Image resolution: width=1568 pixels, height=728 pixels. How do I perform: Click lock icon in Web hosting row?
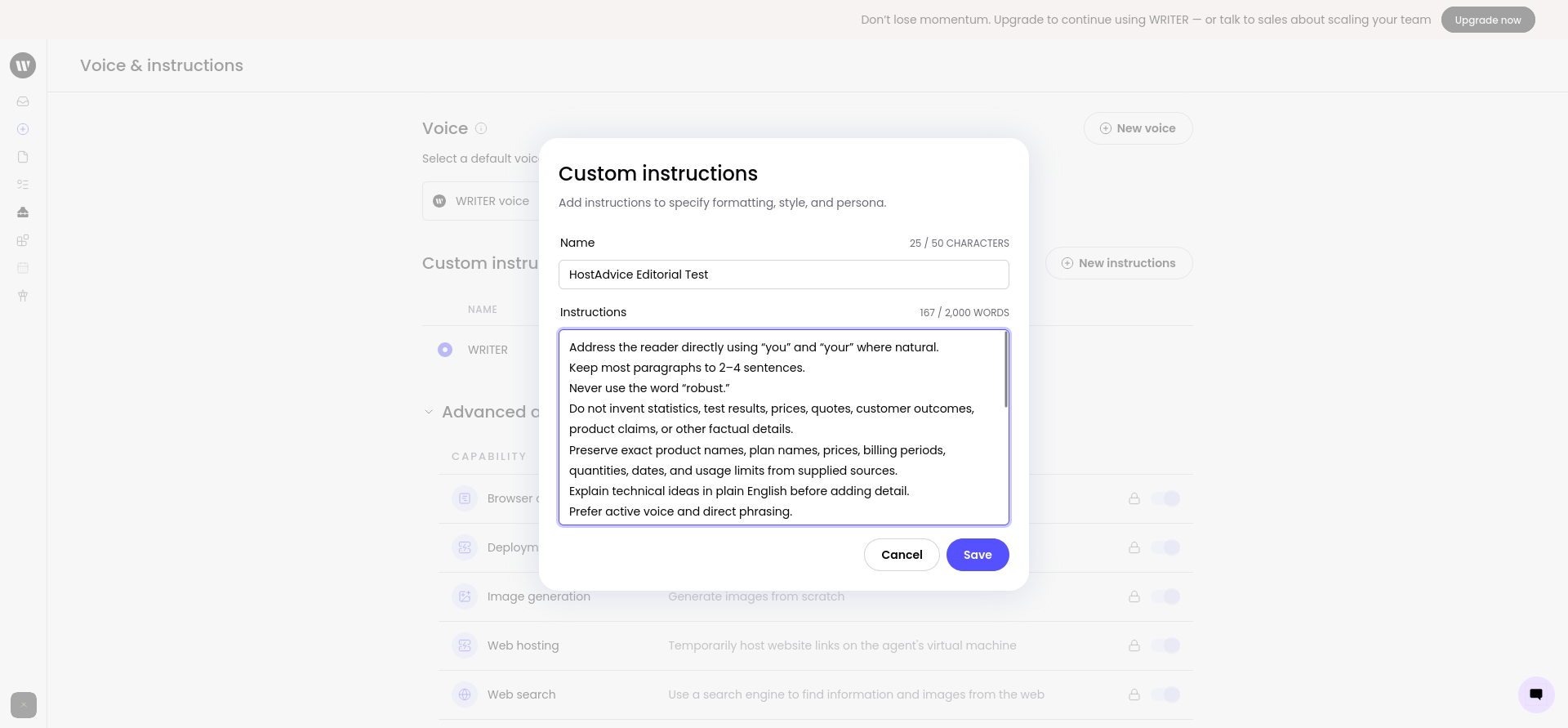tap(1134, 645)
